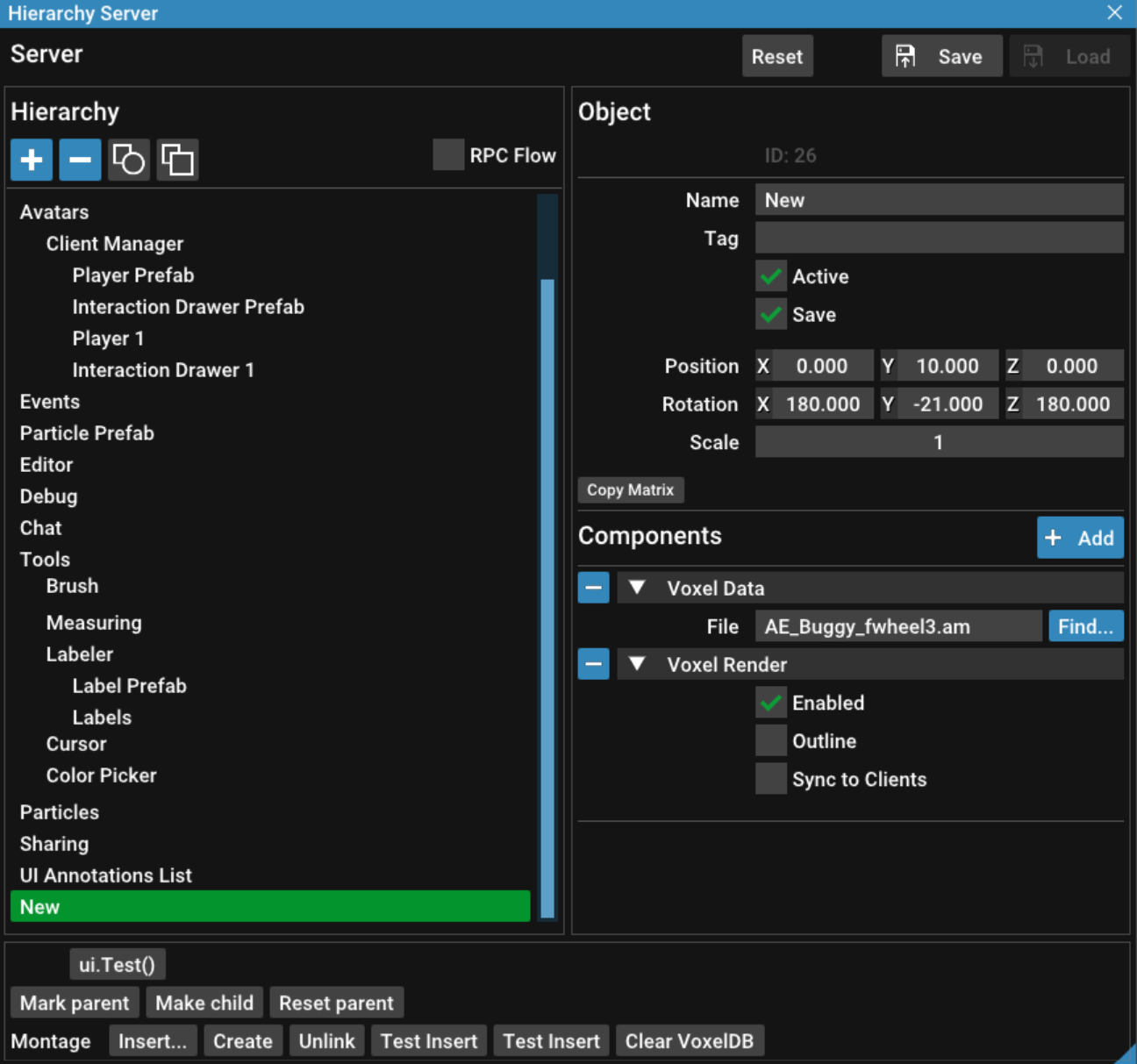Select UI Annotations List node
The image size is (1137, 1064).
click(x=105, y=875)
